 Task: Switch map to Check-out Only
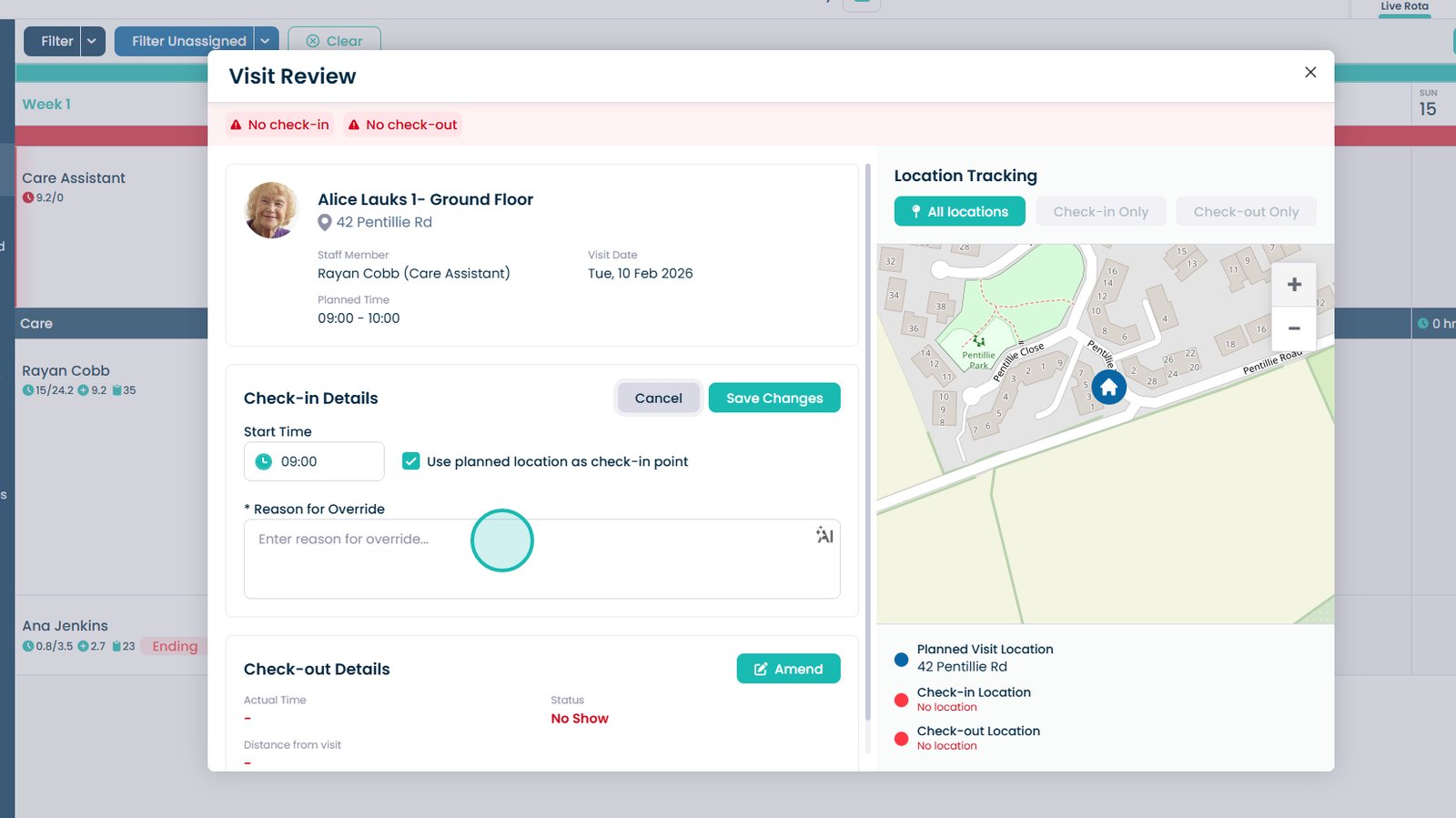point(1245,212)
